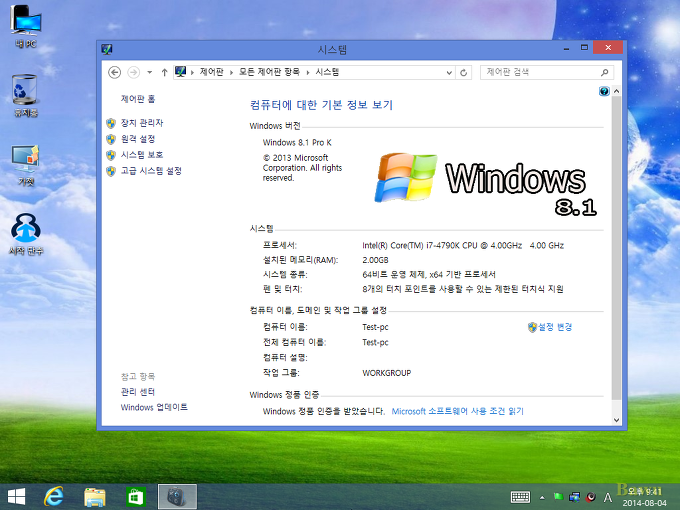Image resolution: width=680 pixels, height=510 pixels.
Task: Open the 가젯 desktop icon
Action: point(26,165)
